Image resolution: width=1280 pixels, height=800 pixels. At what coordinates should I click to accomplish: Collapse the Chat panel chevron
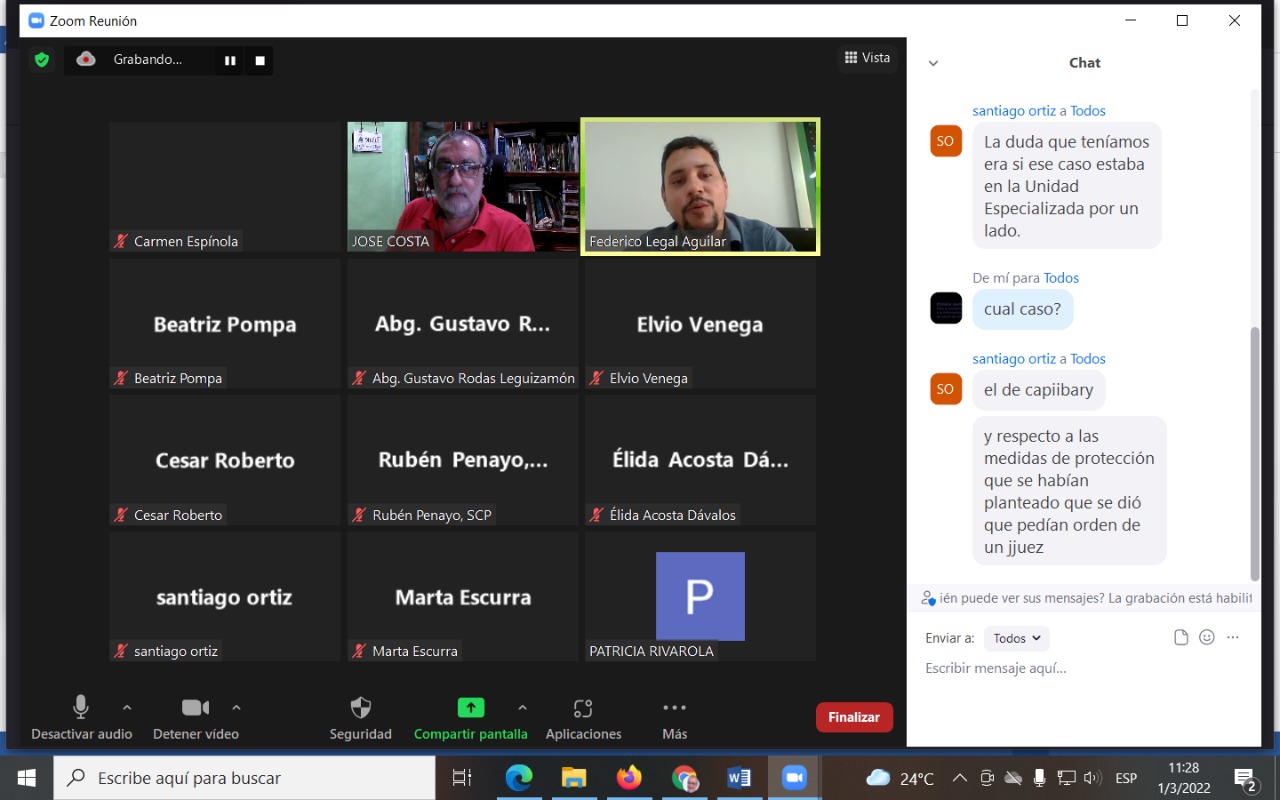click(933, 63)
